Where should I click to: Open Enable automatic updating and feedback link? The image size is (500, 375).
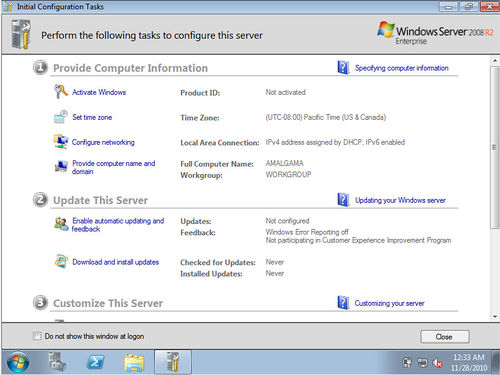click(118, 225)
